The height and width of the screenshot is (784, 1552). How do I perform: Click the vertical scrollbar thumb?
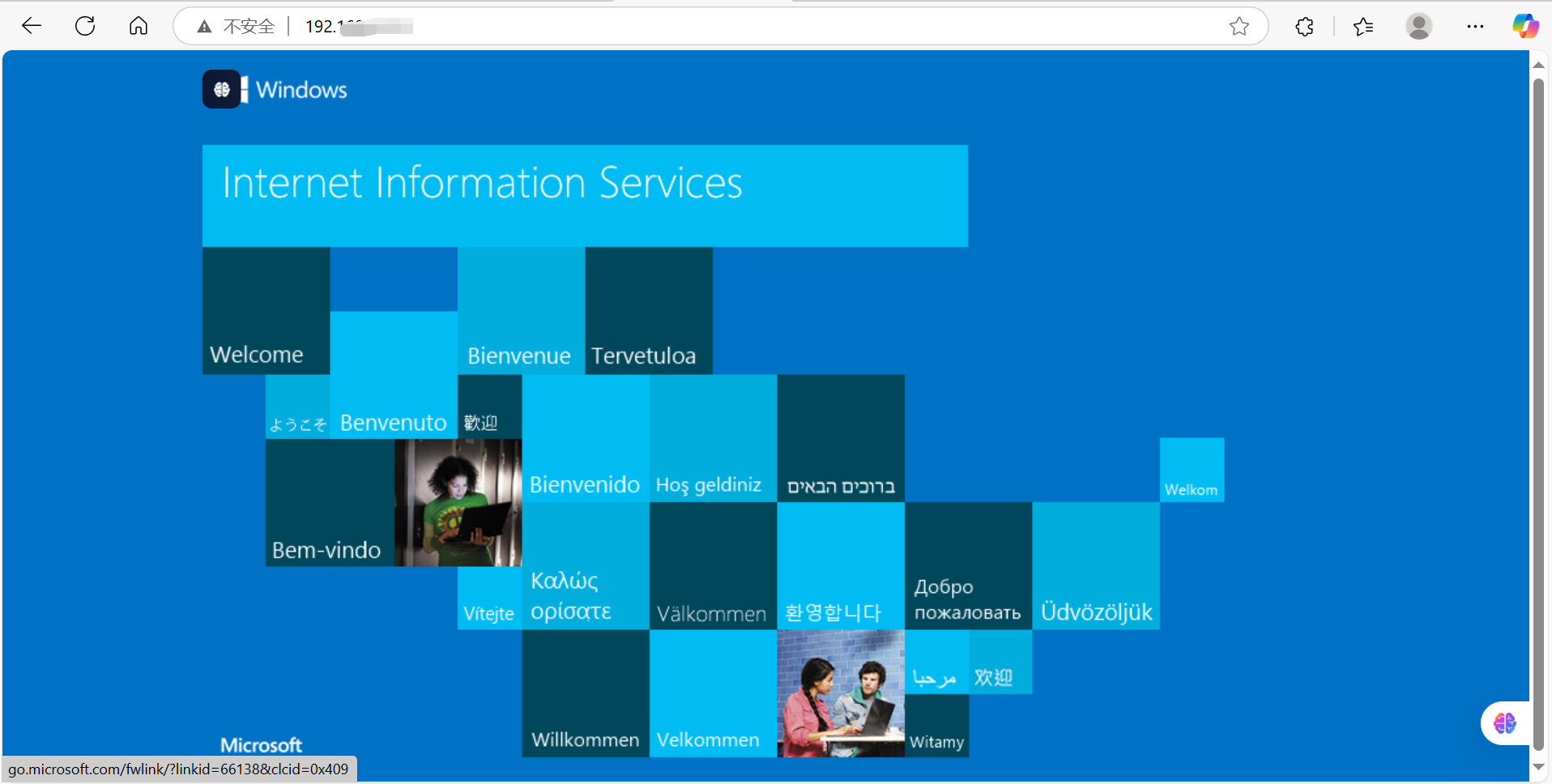coord(1538,415)
